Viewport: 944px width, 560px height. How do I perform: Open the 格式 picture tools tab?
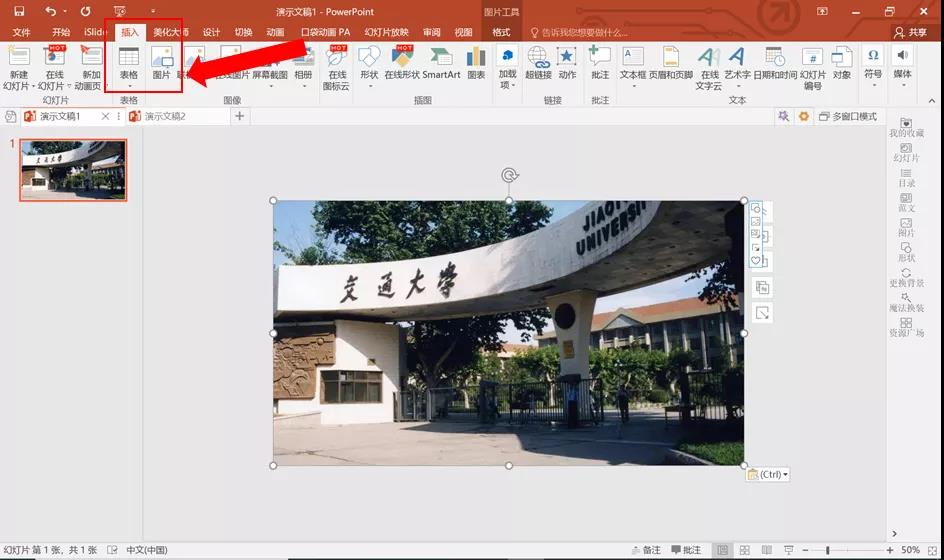tap(501, 32)
